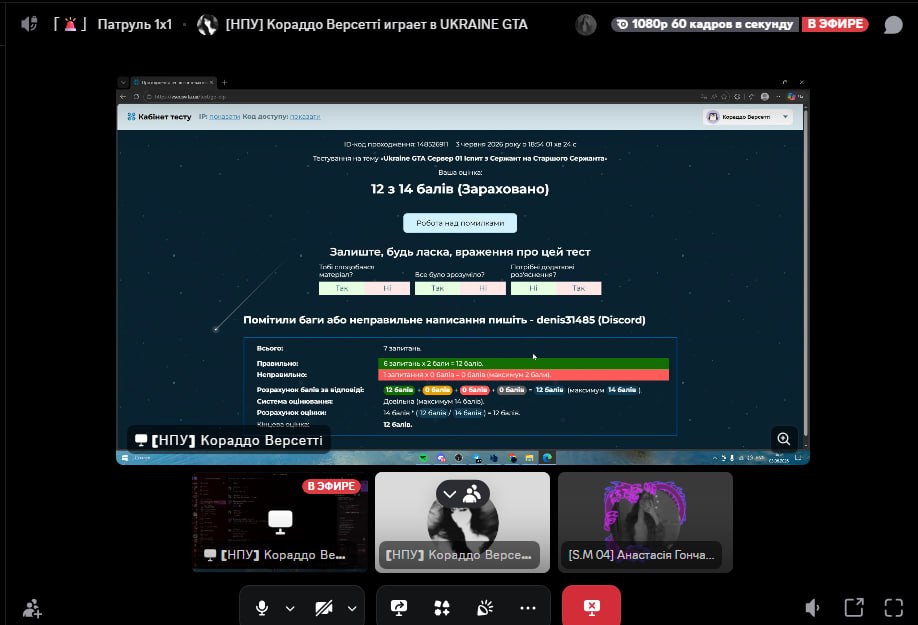918x625 pixels.
Task: Click the green 12 балів badge
Action: point(399,390)
